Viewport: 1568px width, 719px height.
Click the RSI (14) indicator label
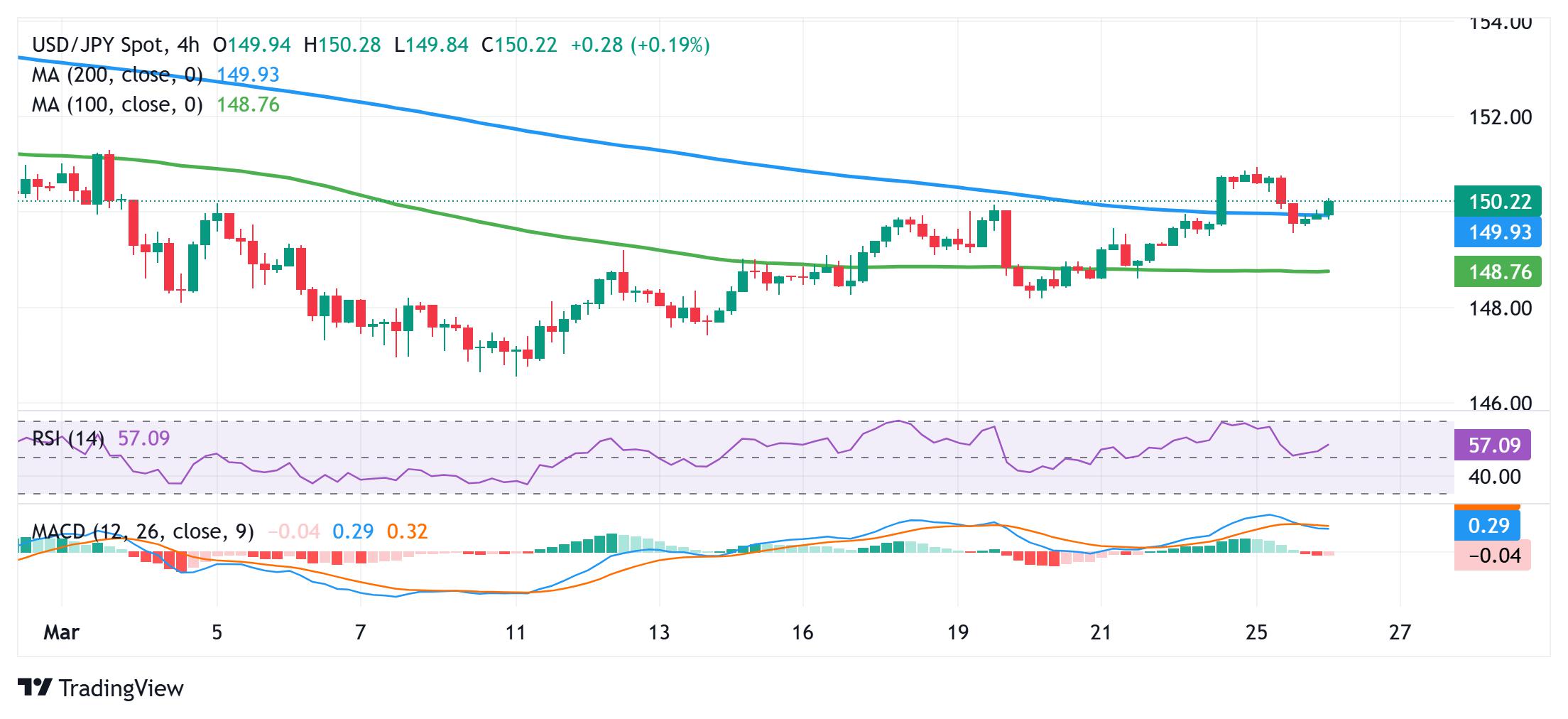[x=68, y=438]
